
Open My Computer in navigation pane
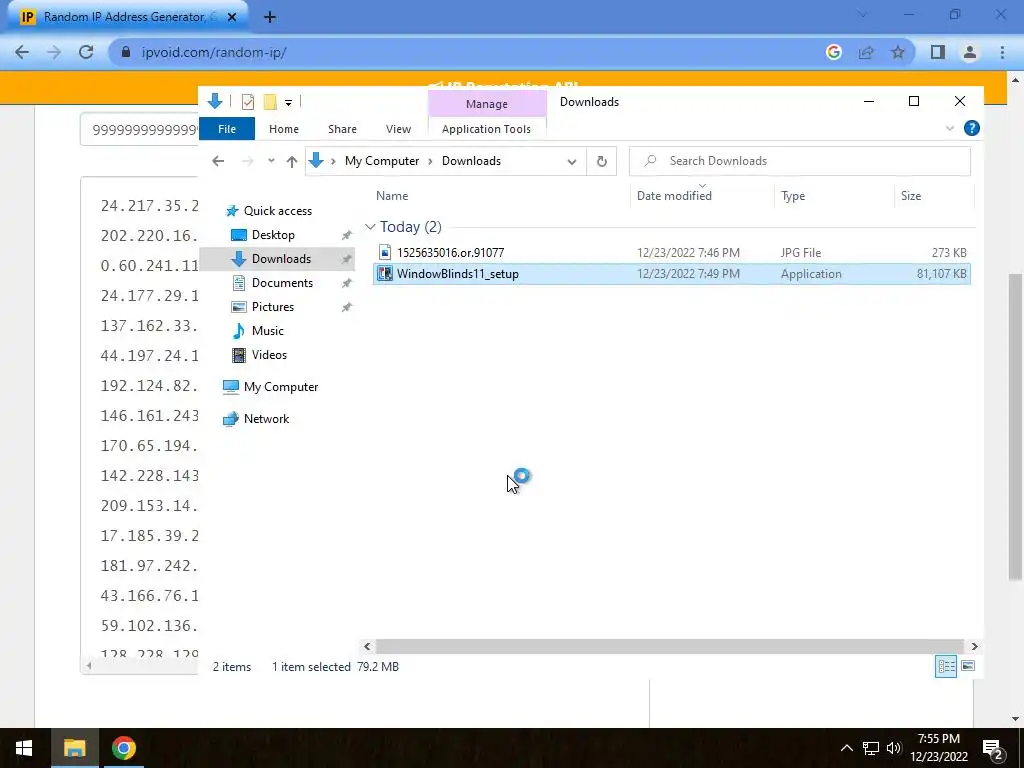(281, 387)
